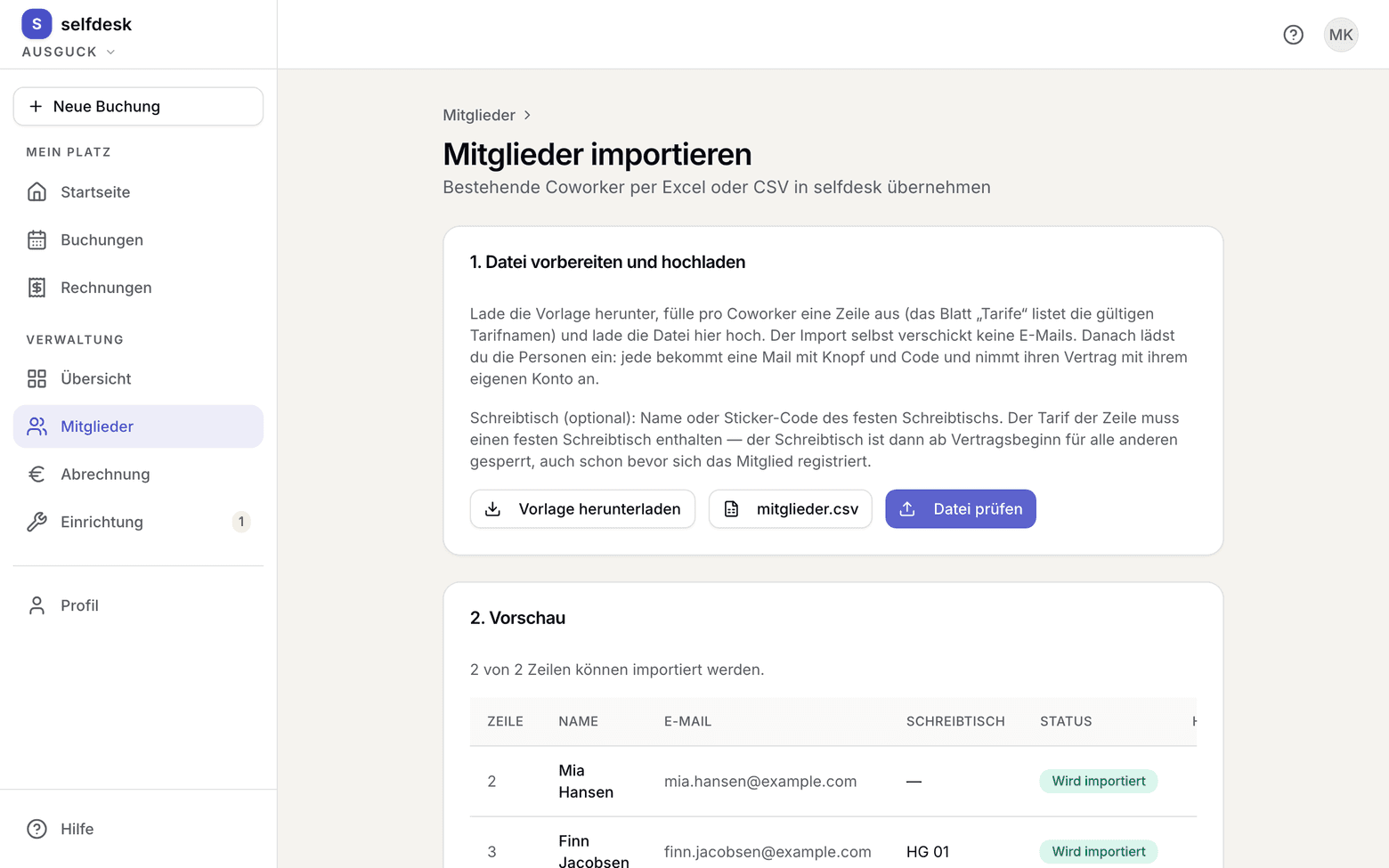Screen dimensions: 1389x868
Task: Click the Einrichtung wrench icon
Action: [37, 523]
